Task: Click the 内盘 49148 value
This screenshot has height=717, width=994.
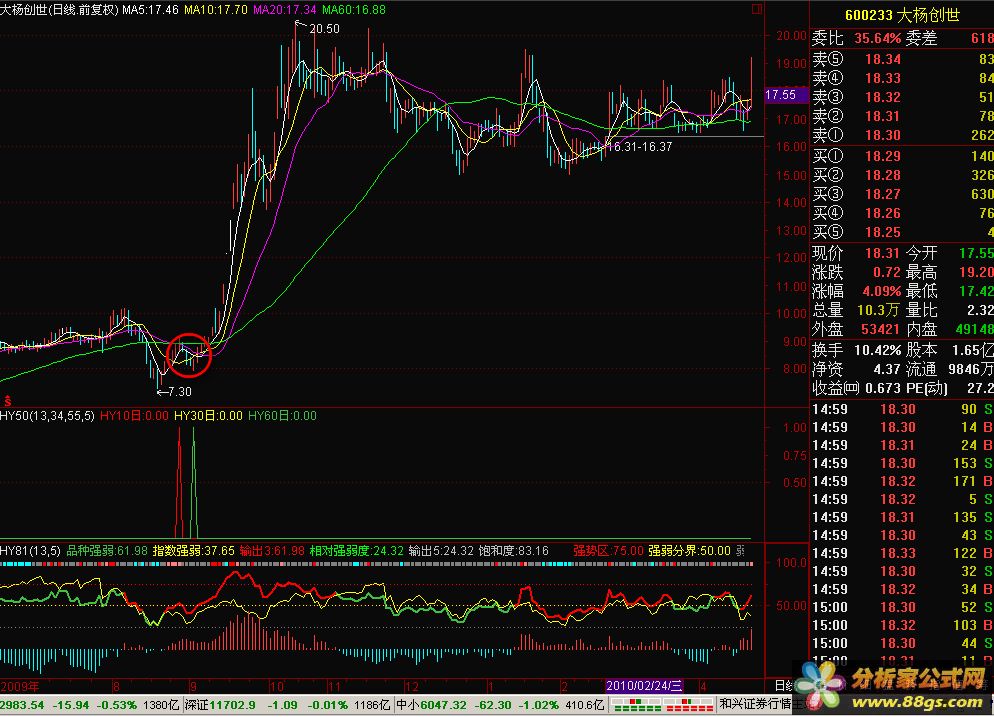Action: coord(950,330)
